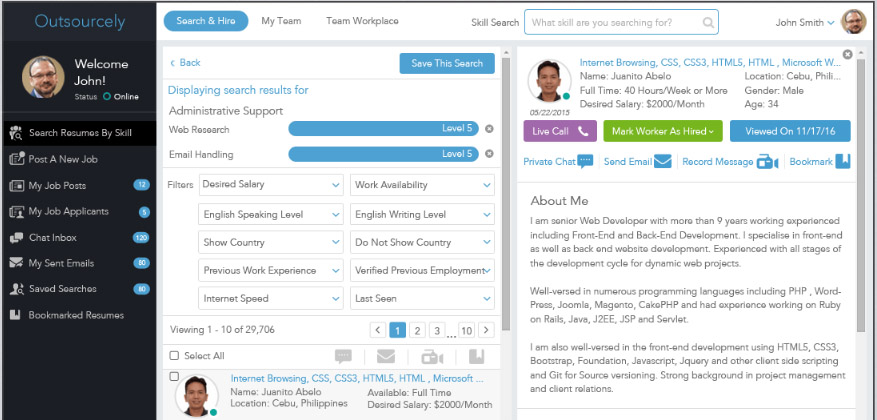Open the Desired Salary filter dropdown
Screen dimensions: 877x420
point(271,185)
